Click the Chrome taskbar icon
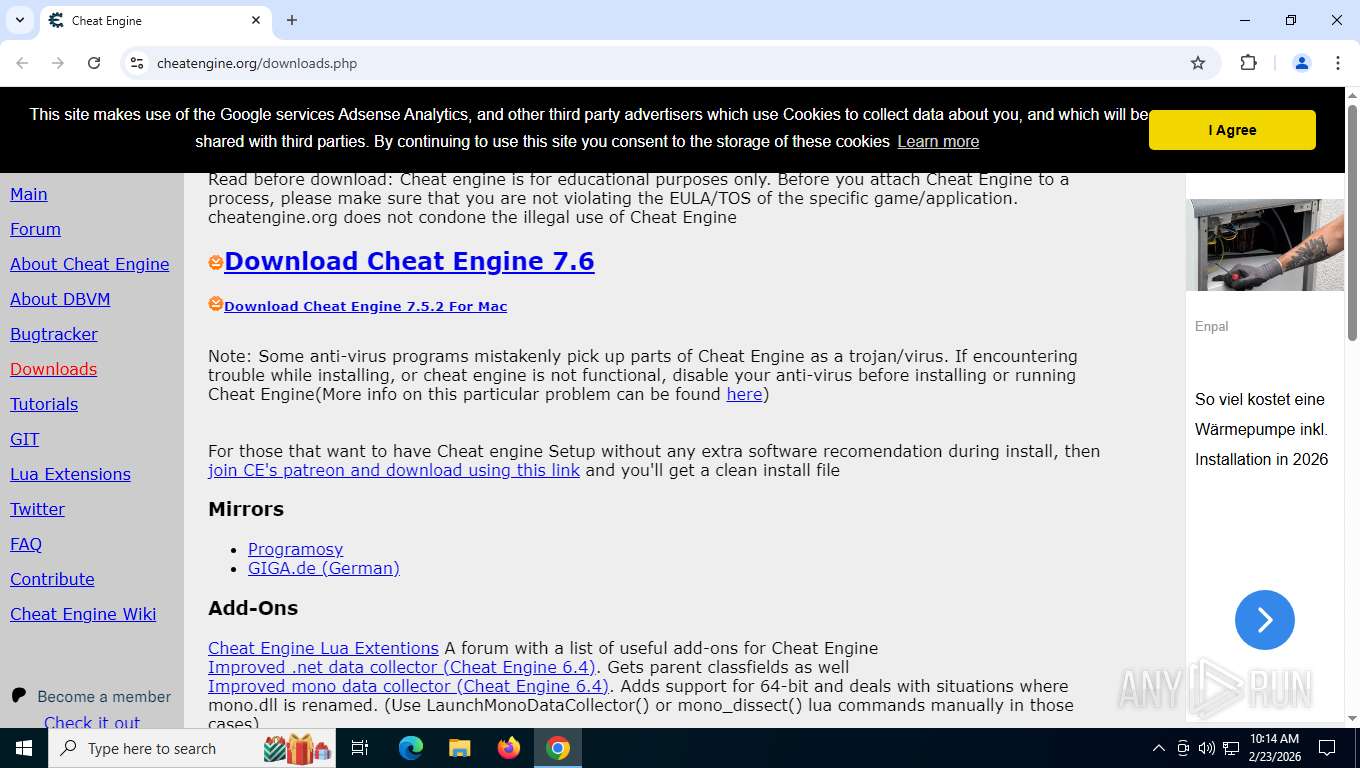Viewport: 1360px width, 768px height. pos(558,748)
